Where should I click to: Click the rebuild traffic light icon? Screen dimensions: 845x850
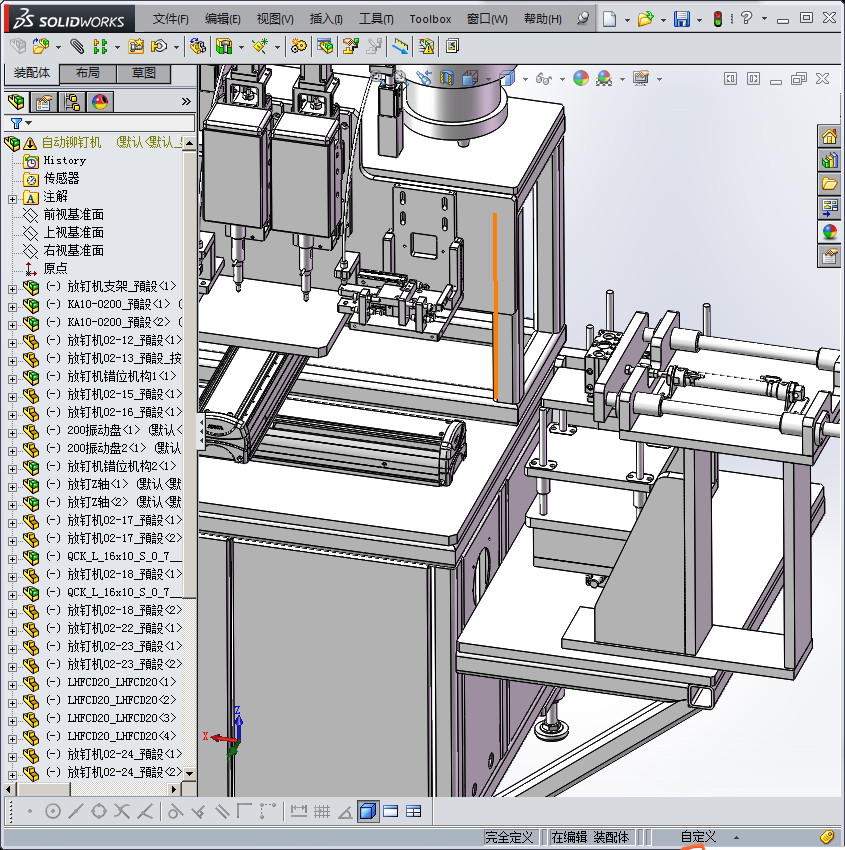pyautogui.click(x=717, y=19)
